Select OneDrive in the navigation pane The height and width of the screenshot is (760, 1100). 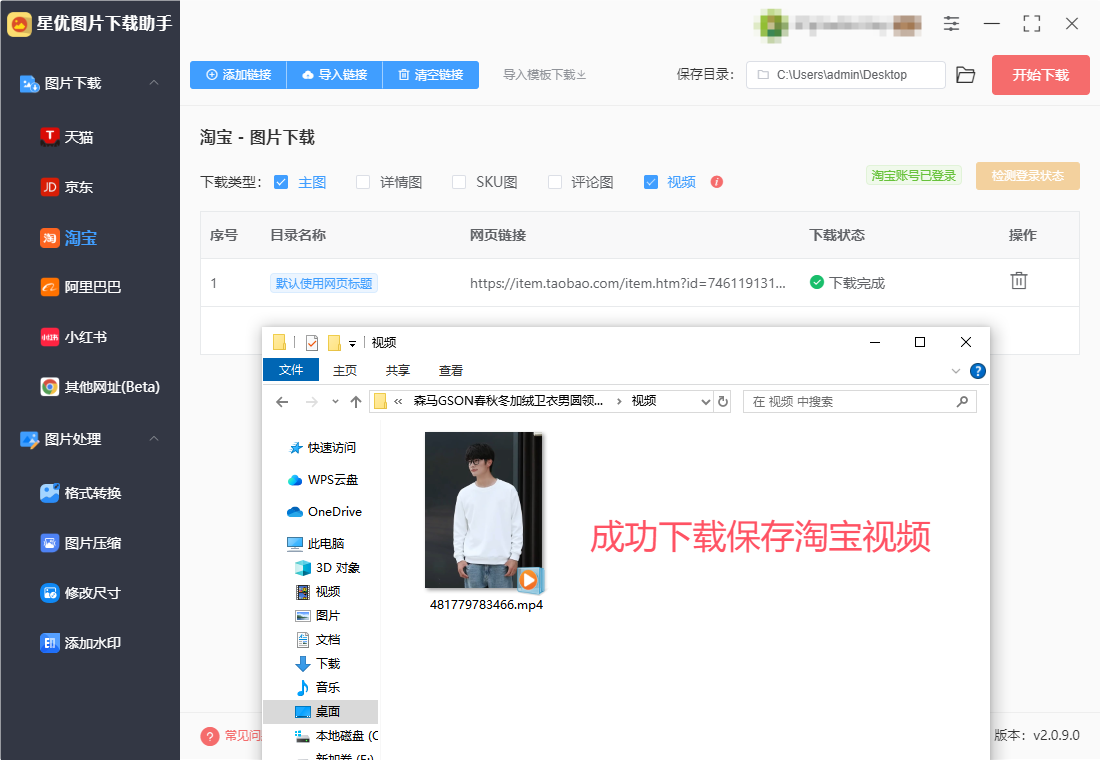pyautogui.click(x=325, y=512)
